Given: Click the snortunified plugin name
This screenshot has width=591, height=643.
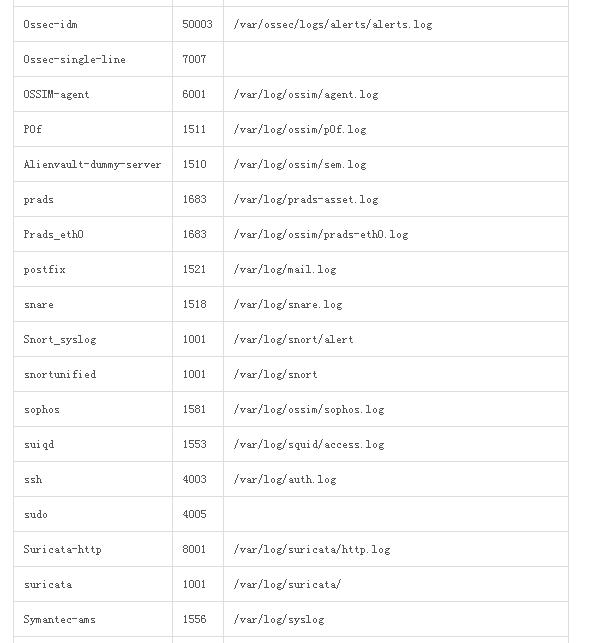Looking at the screenshot, I should click(60, 374).
